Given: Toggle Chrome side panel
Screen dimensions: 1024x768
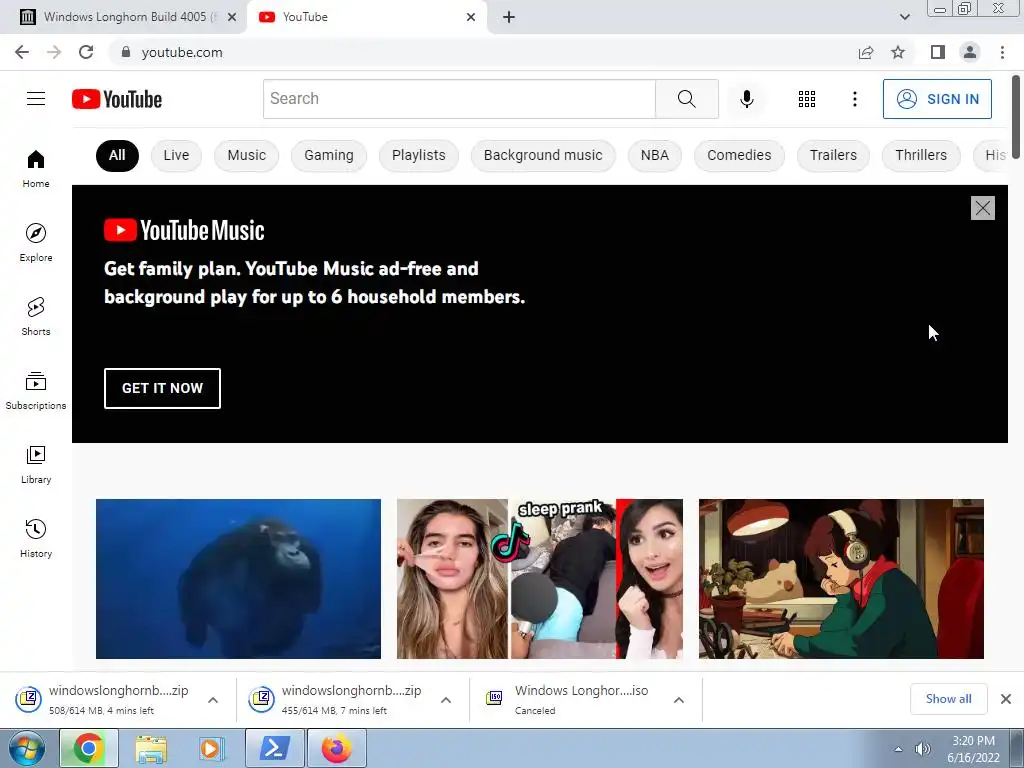Looking at the screenshot, I should [x=938, y=52].
